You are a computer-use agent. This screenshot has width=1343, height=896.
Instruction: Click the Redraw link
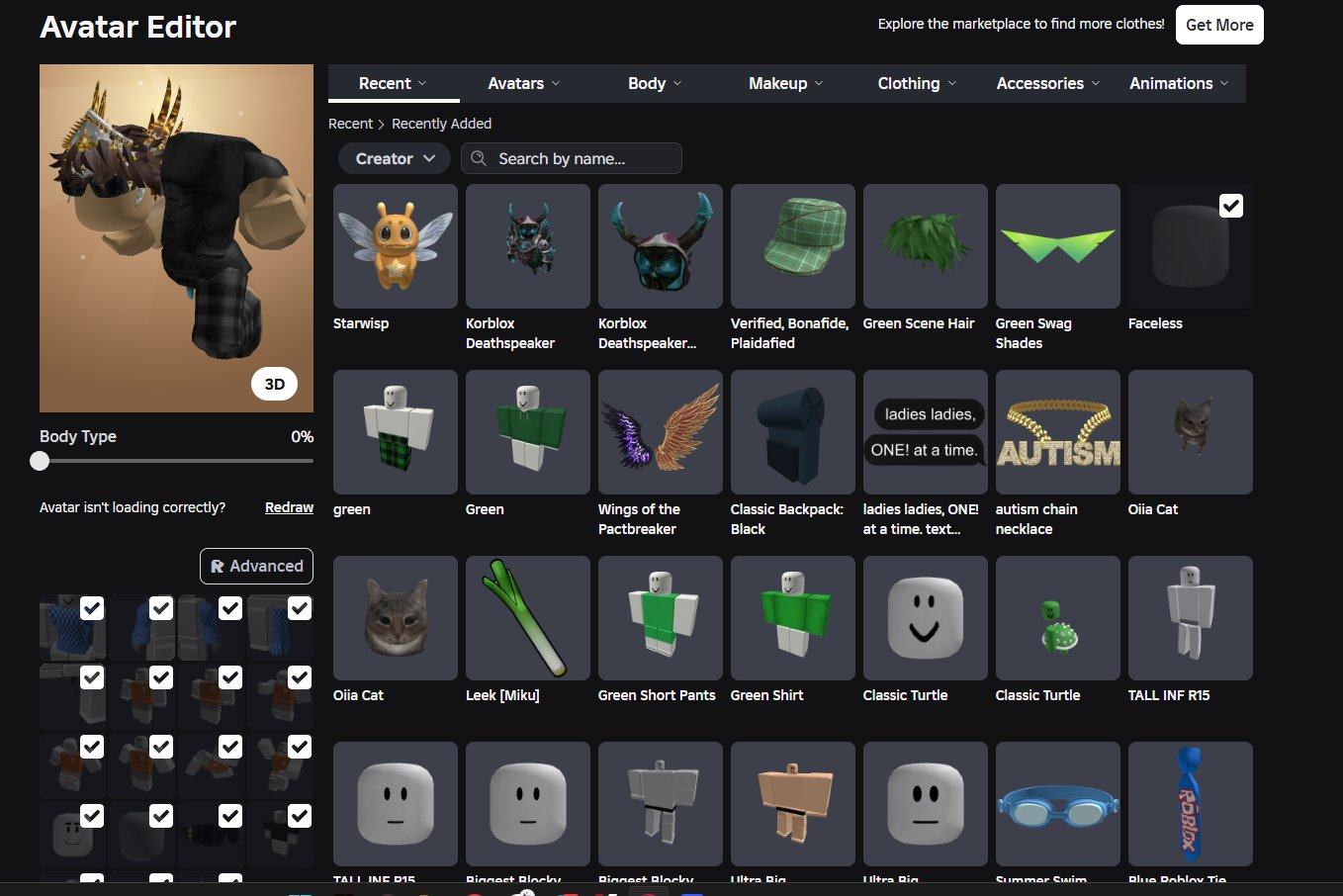coord(289,507)
